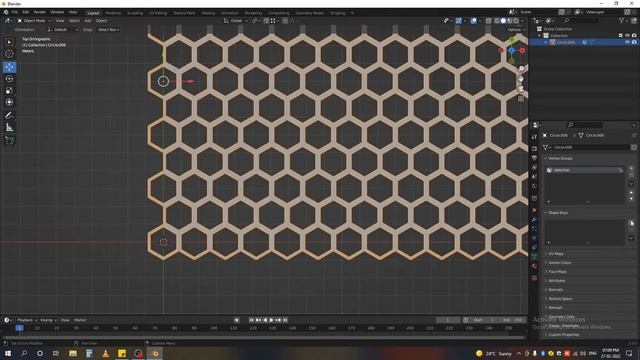Open the File menu
The image size is (640, 360).
click(x=15, y=12)
